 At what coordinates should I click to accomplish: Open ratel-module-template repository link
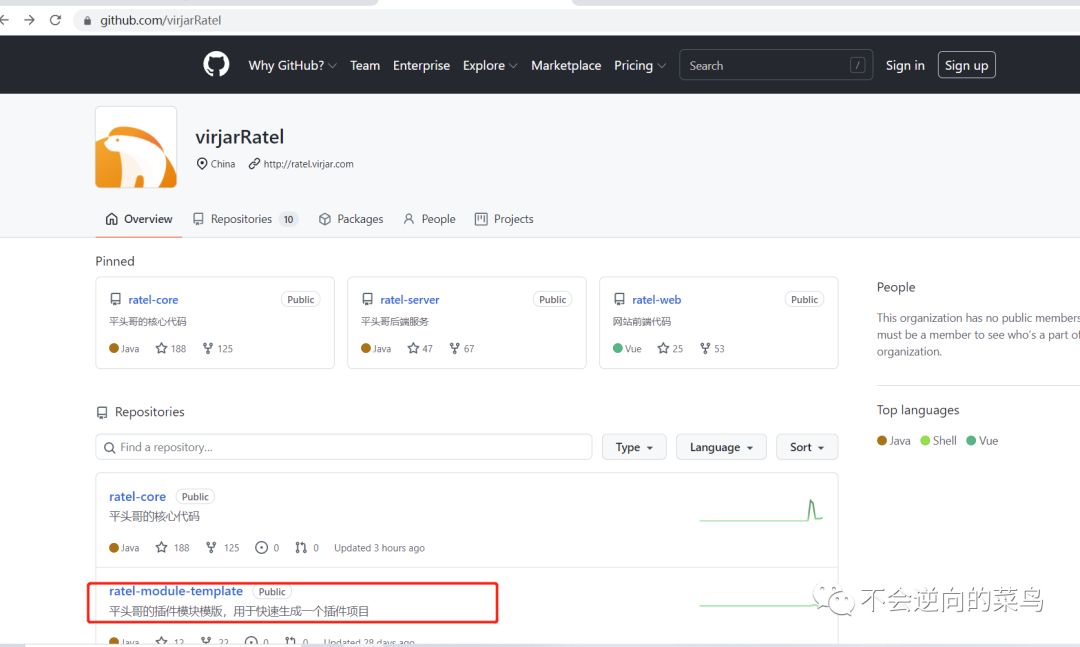[x=176, y=590]
